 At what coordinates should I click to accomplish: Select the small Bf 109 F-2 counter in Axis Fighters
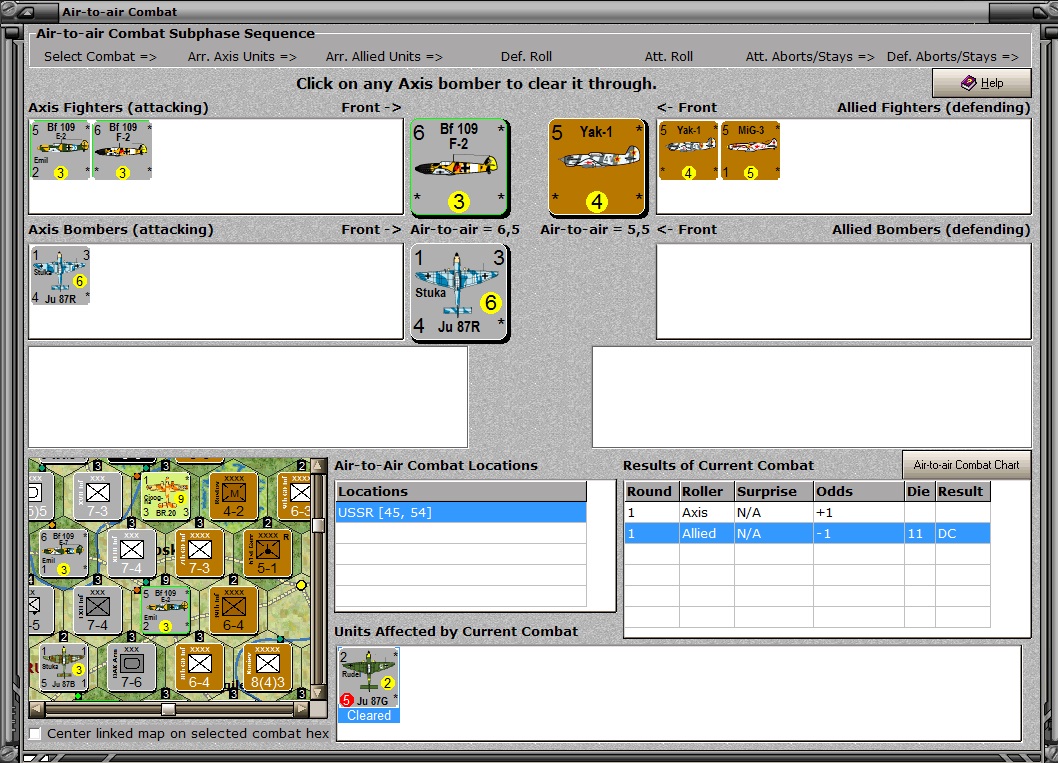[122, 150]
